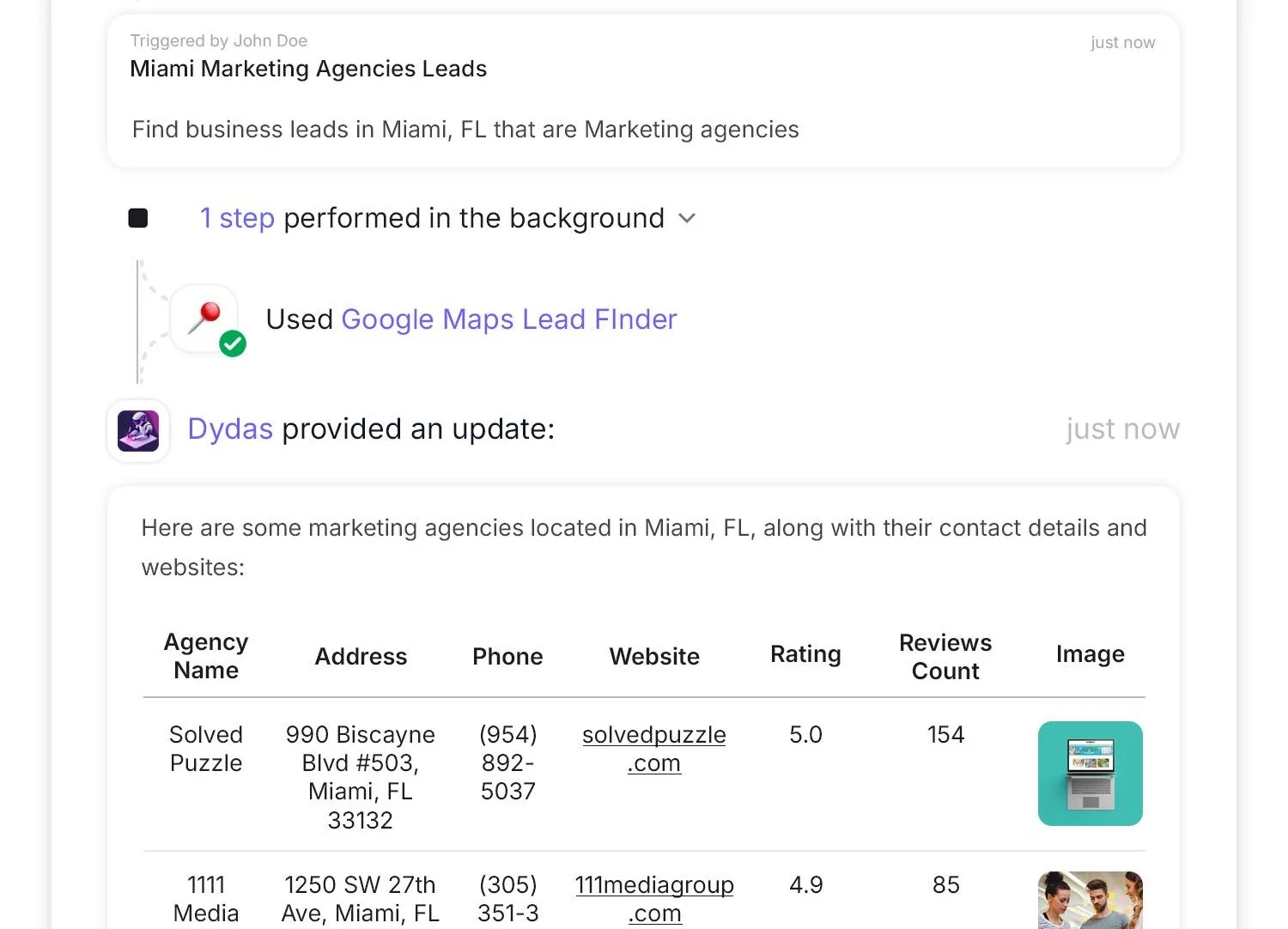The image size is (1288, 929).
Task: Click the Agency Name column header
Action: (x=206, y=656)
